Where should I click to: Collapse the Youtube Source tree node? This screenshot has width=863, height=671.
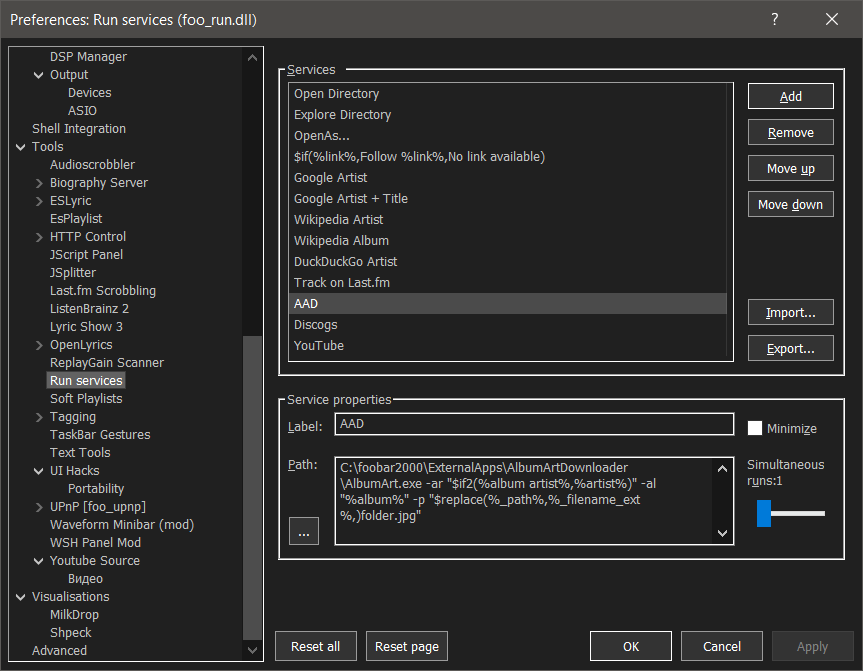coord(39,561)
